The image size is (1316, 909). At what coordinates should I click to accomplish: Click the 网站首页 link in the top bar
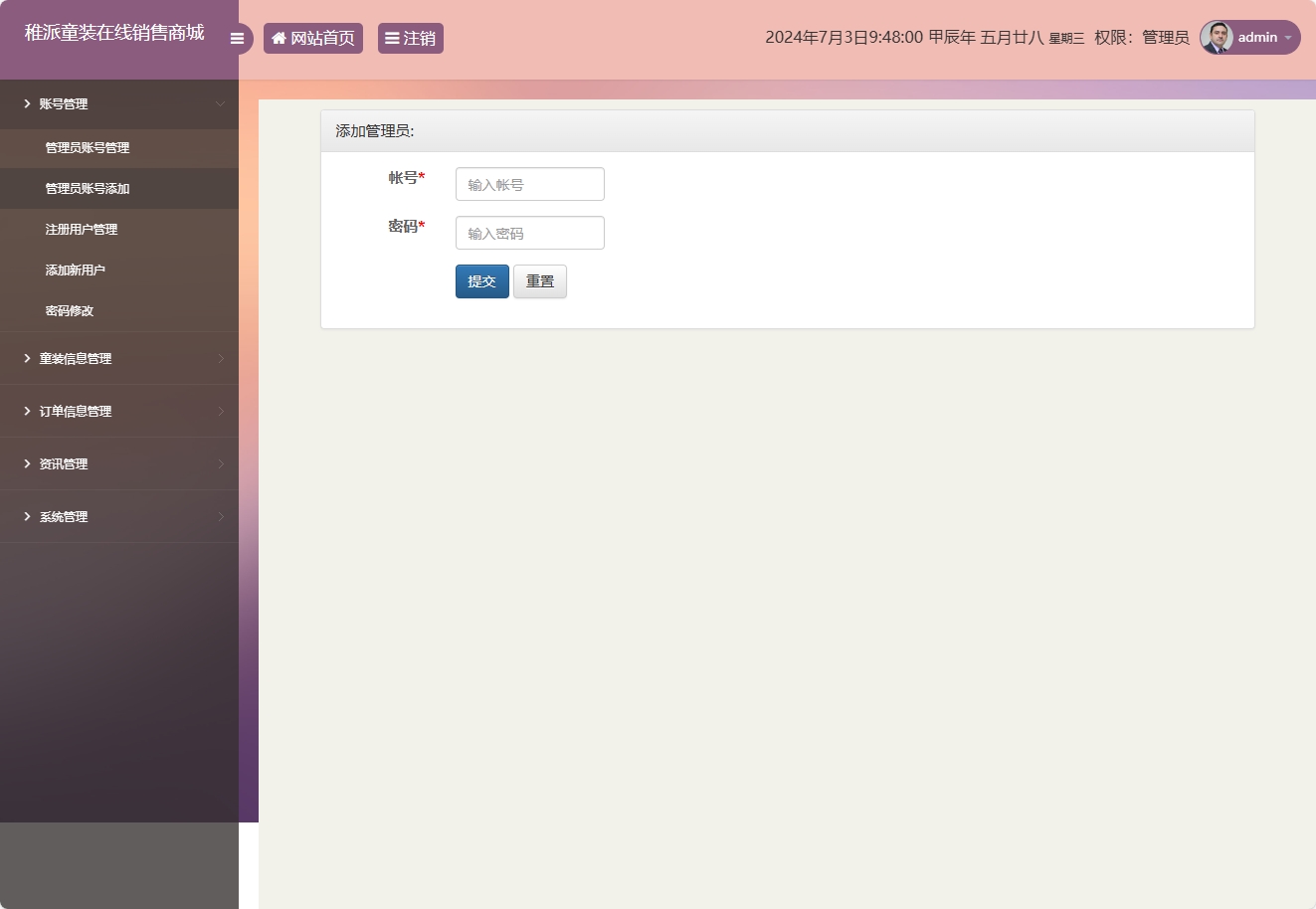(x=313, y=38)
